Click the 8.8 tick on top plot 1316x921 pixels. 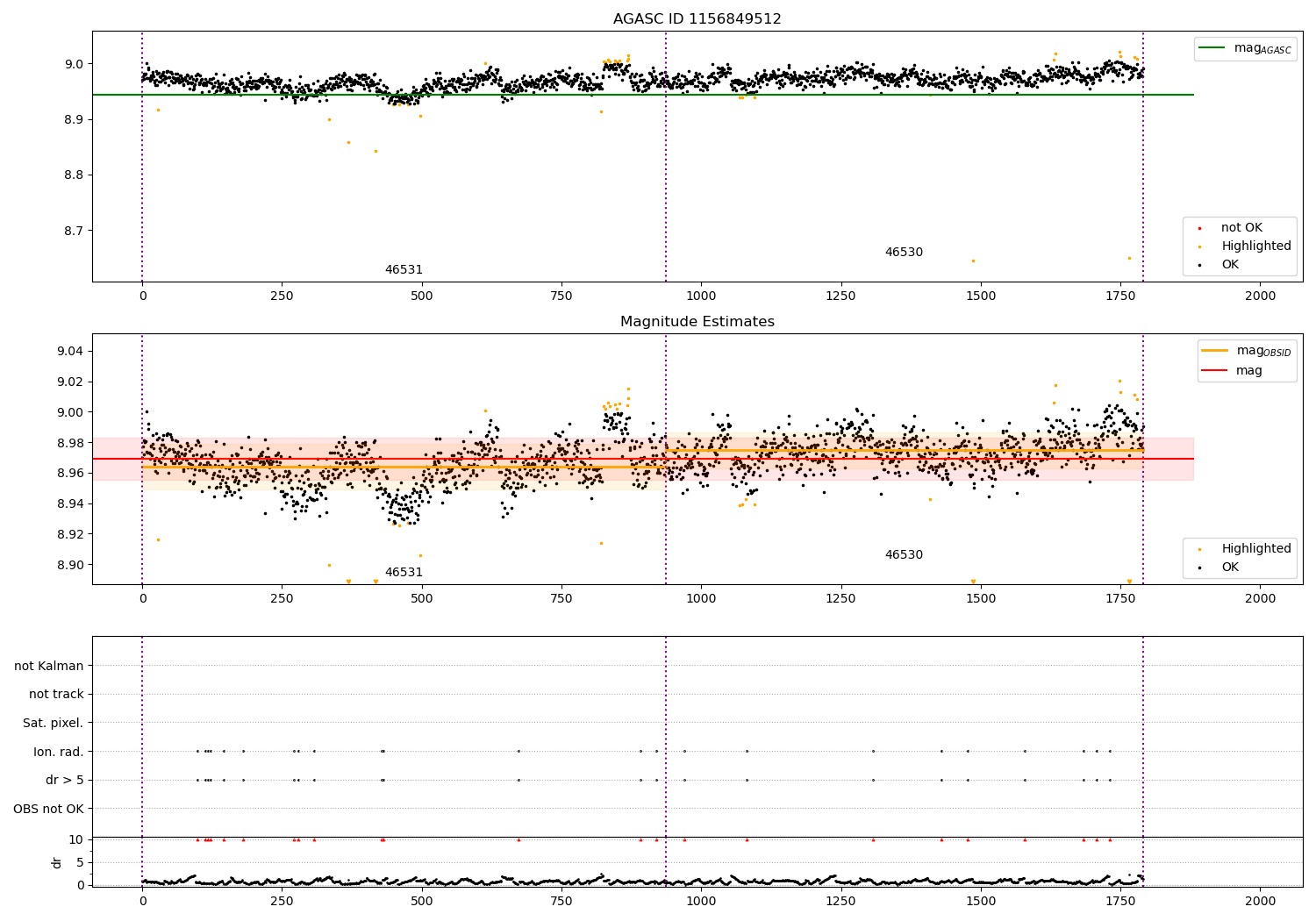coord(74,175)
